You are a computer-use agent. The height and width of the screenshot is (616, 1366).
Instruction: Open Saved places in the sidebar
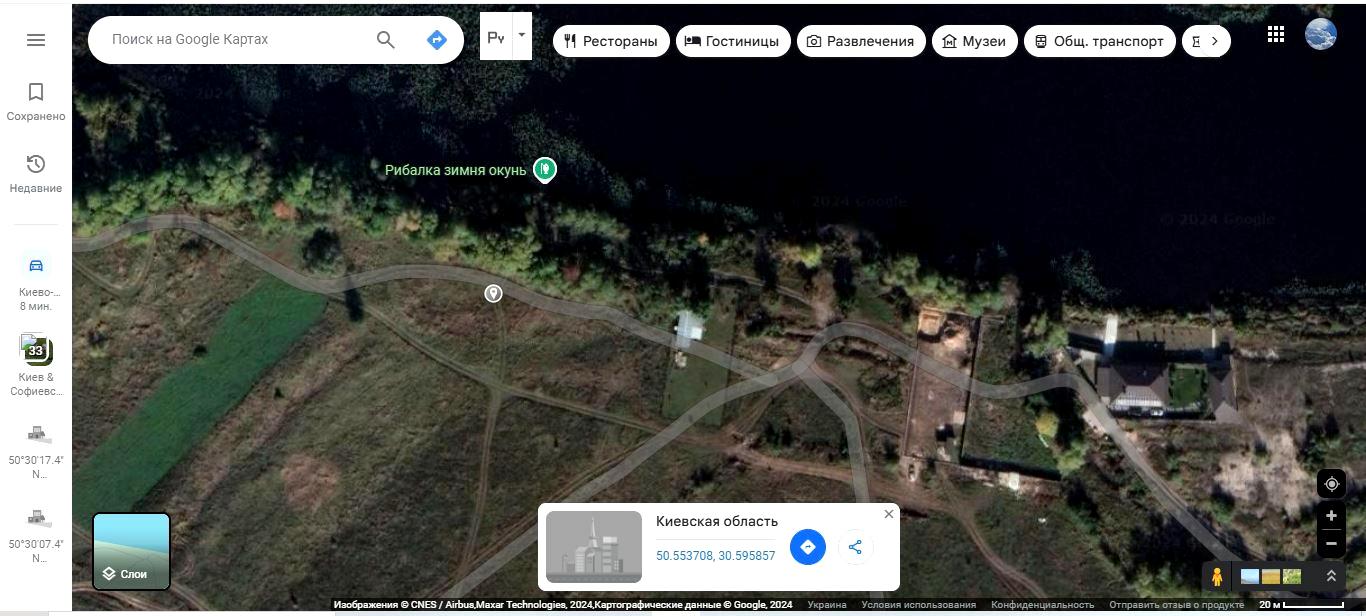click(x=36, y=102)
